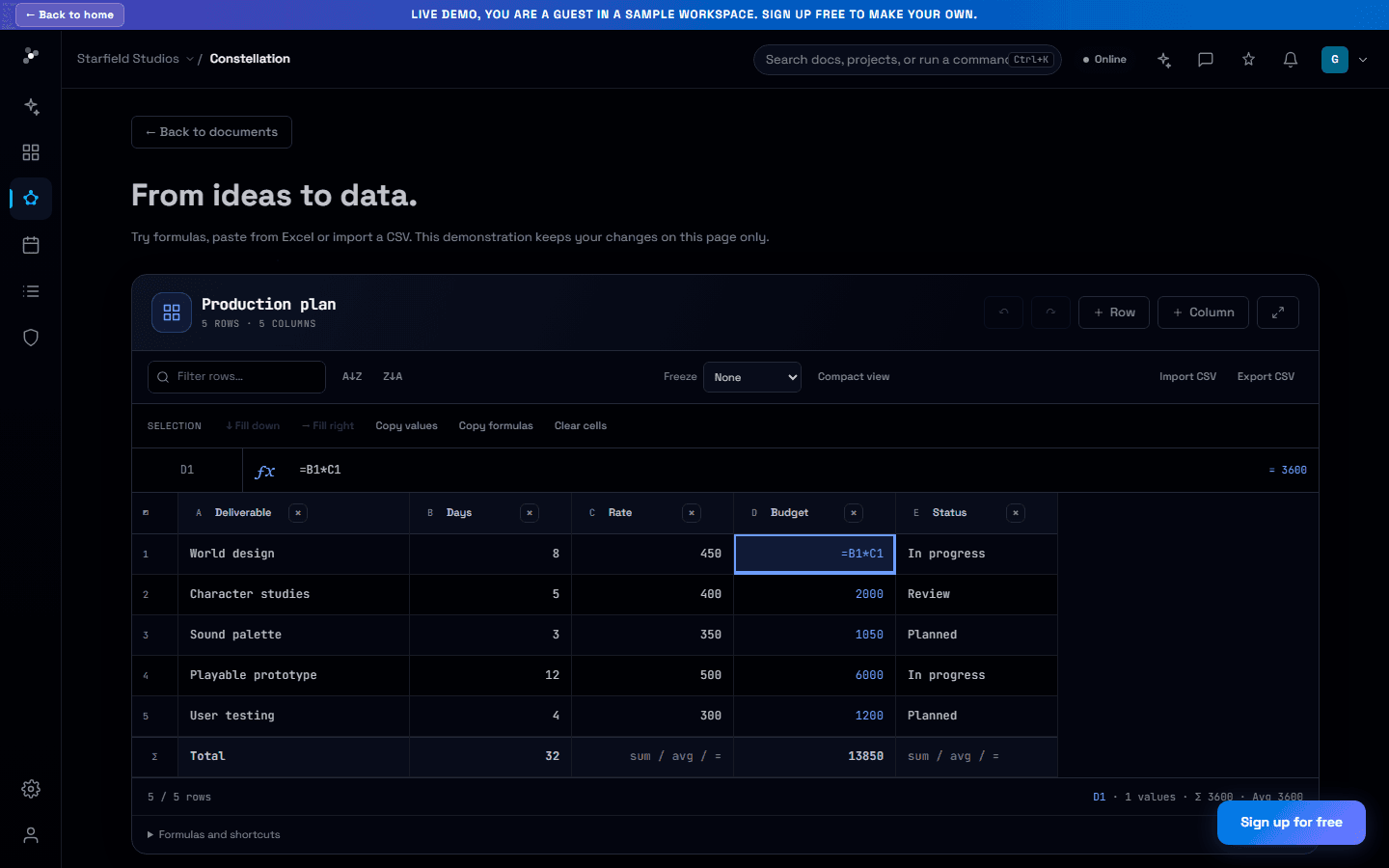Click the AI sparkle icon in top bar

tap(1164, 60)
